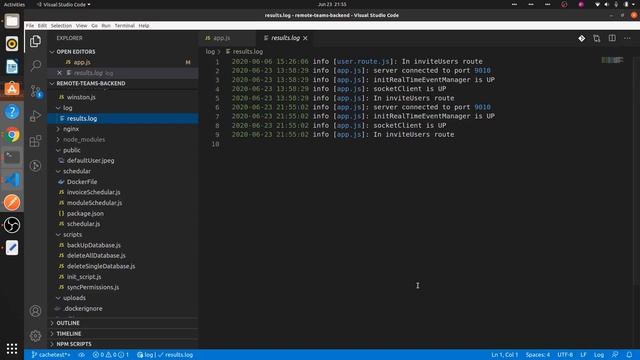This screenshot has height=360, width=640.
Task: Open the Selection menu
Action: click(x=61, y=25)
